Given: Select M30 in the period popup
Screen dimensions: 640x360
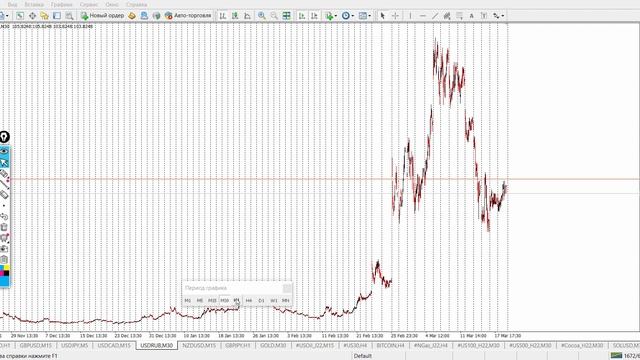Looking at the screenshot, I should (x=224, y=300).
